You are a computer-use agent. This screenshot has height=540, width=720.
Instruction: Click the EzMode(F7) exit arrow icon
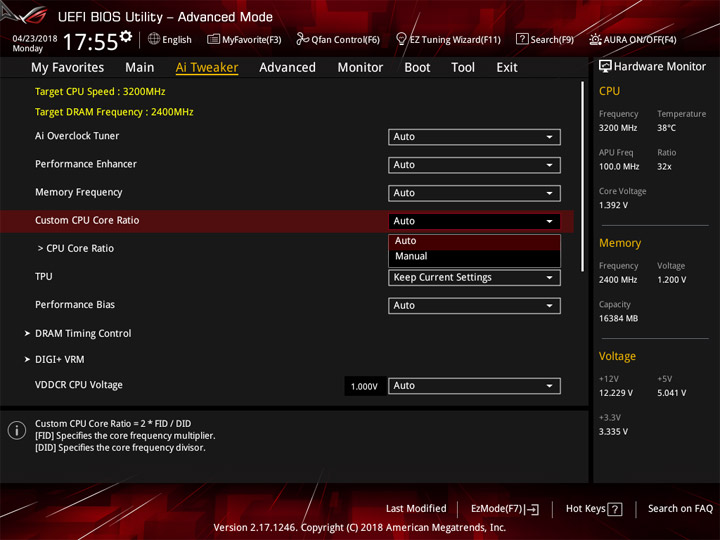(532, 509)
